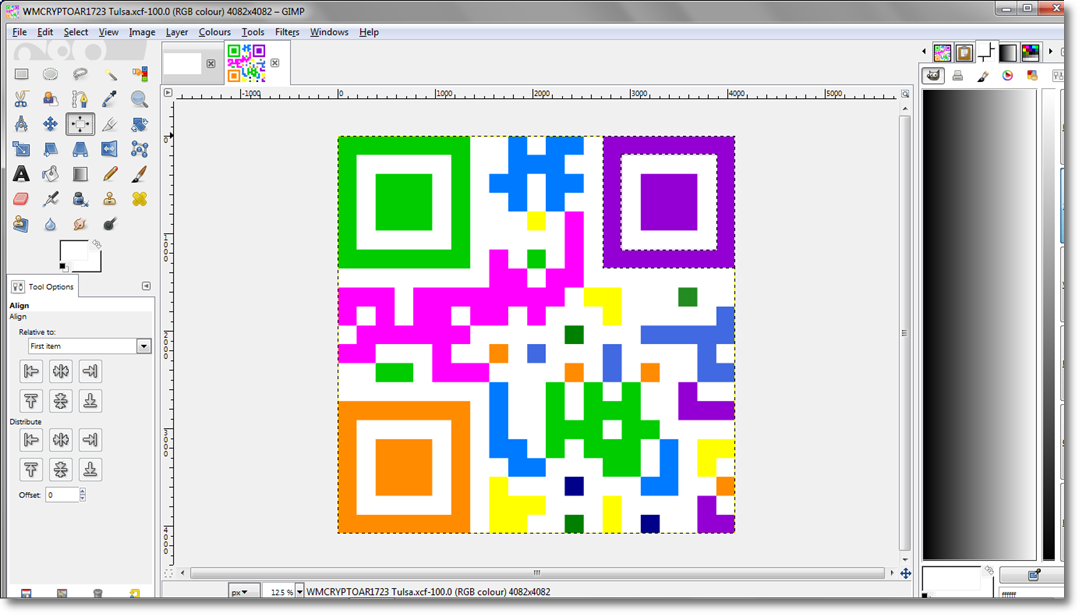Select the Clone stamp tool
The height and width of the screenshot is (615, 1080).
point(110,199)
